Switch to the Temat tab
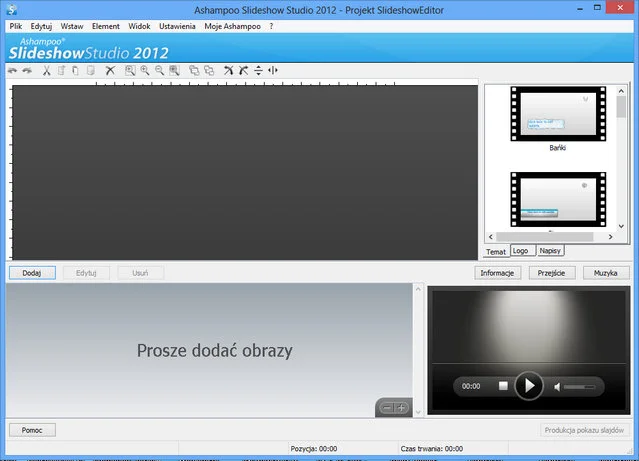This screenshot has height=461, width=639. (x=496, y=252)
